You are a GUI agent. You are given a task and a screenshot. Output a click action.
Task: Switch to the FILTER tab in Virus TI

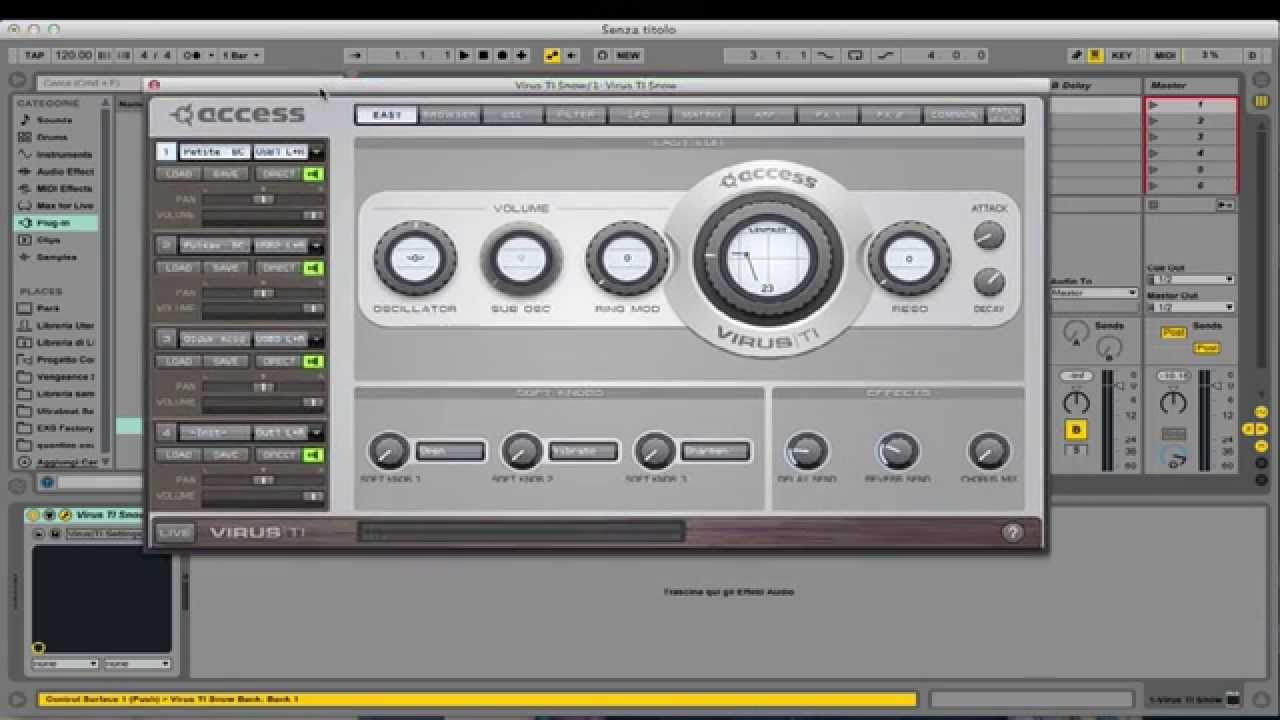tap(576, 115)
